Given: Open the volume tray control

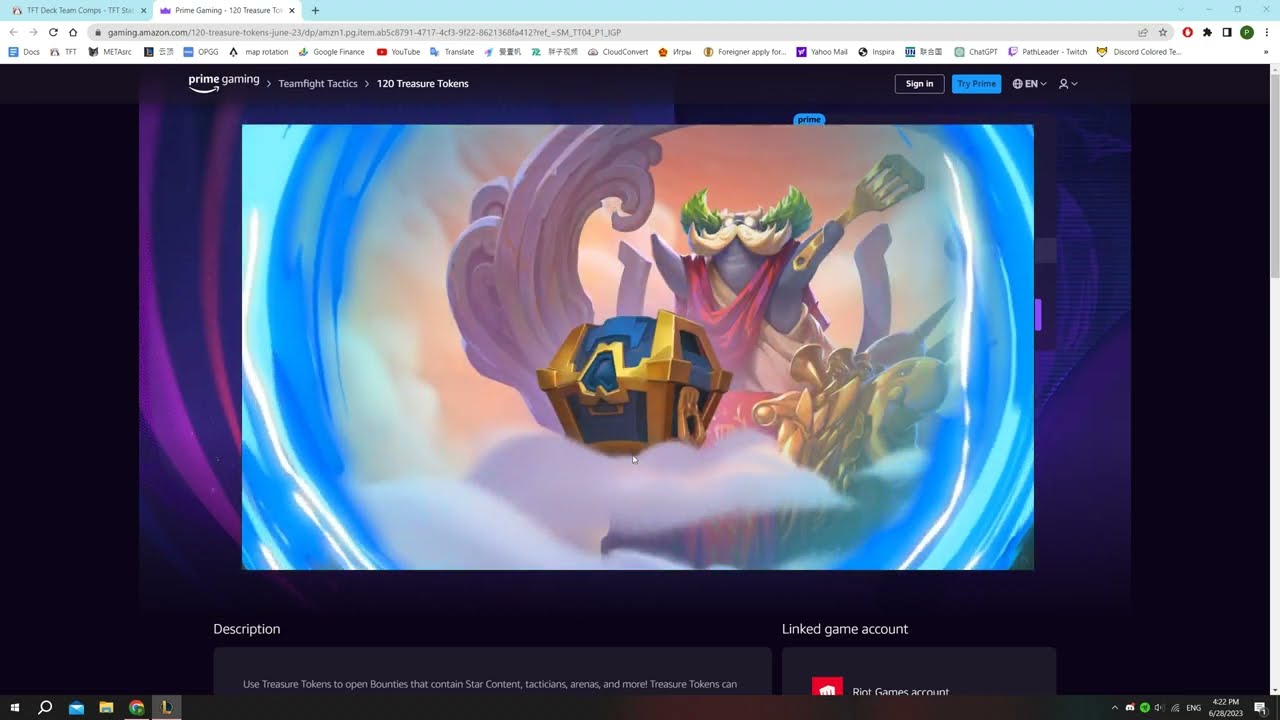Looking at the screenshot, I should (1160, 708).
